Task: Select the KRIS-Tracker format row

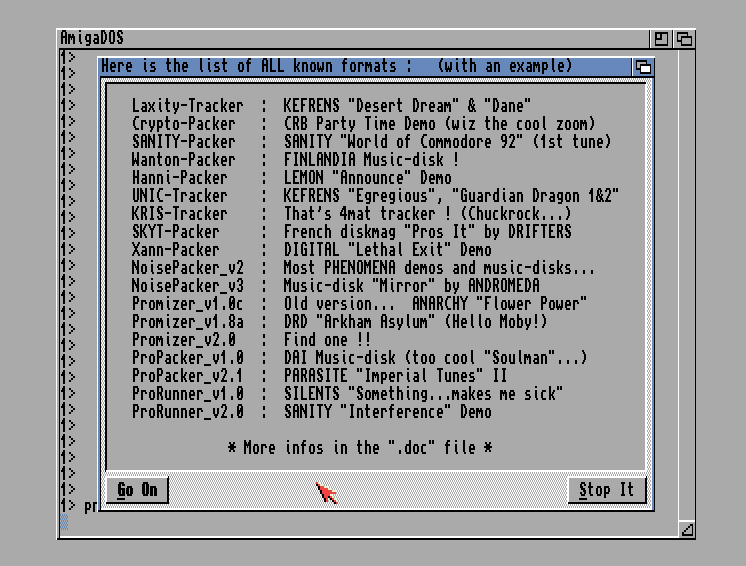Action: (352, 214)
